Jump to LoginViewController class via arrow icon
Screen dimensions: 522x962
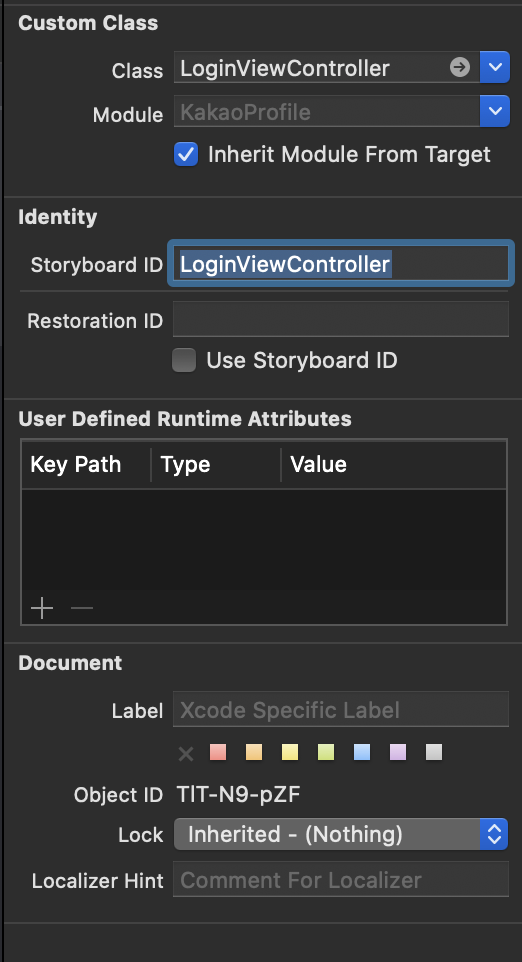459,67
